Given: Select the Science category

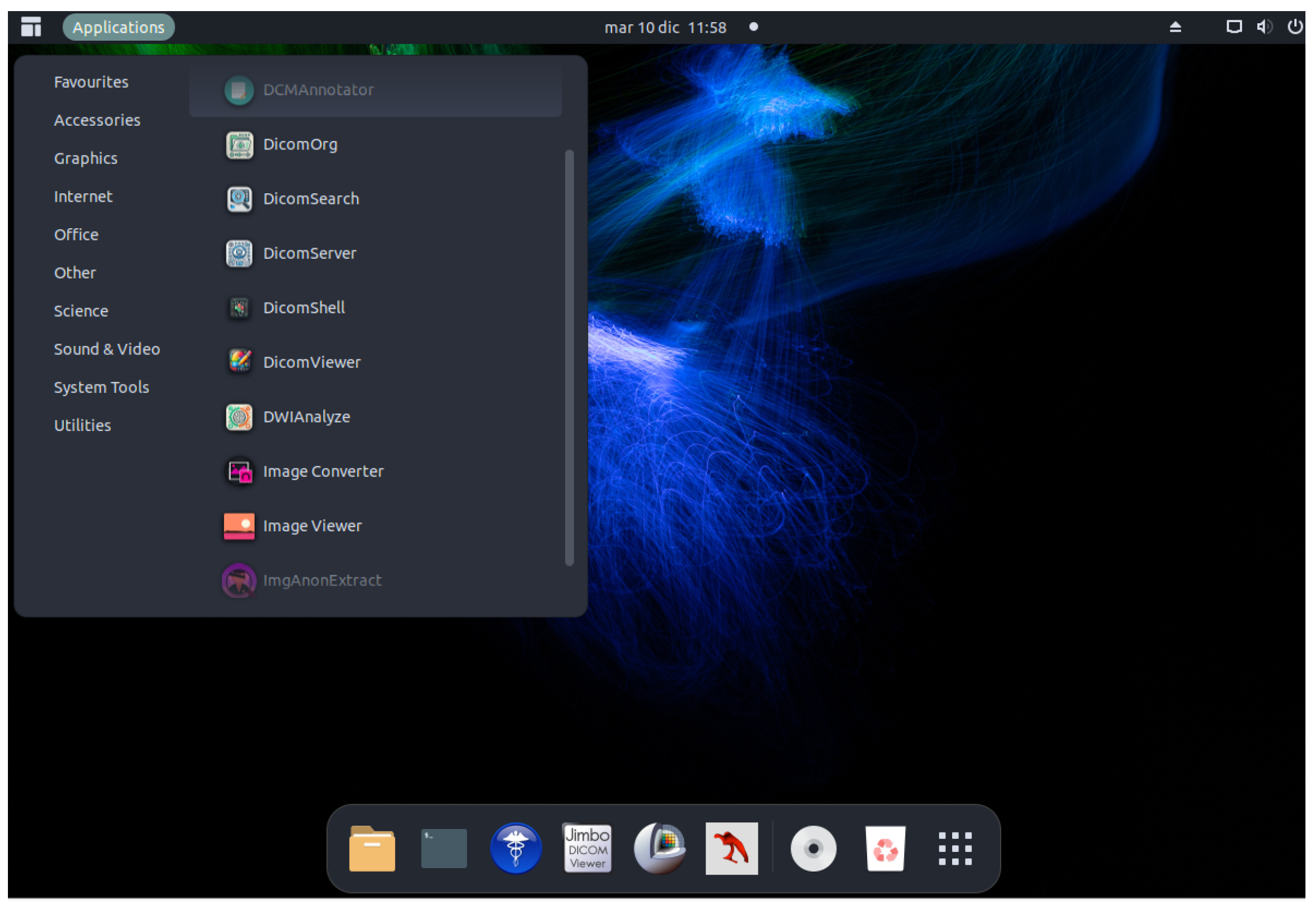Looking at the screenshot, I should 81,311.
